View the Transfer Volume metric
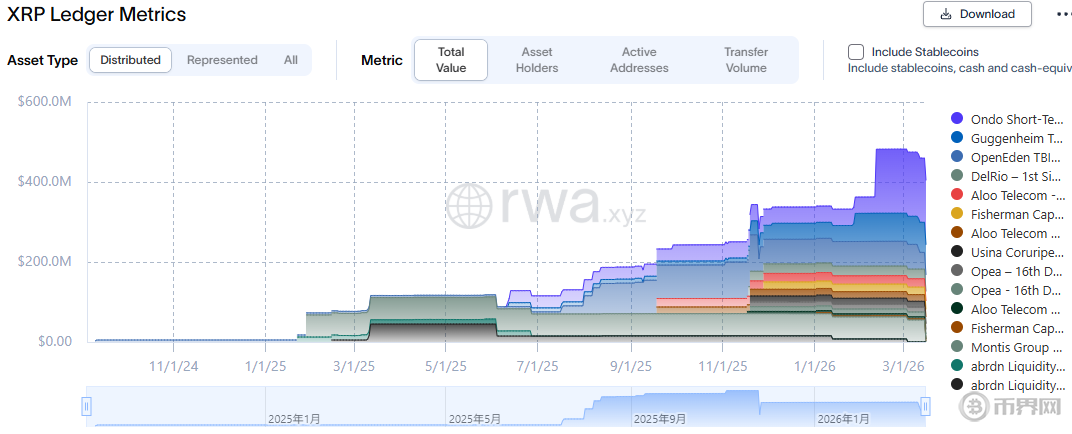The image size is (1072, 434). click(746, 60)
